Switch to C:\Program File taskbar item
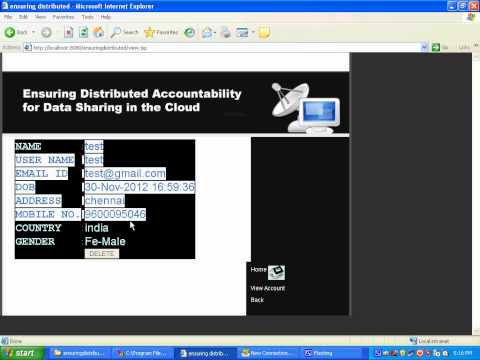The image size is (480, 360). click(x=143, y=353)
